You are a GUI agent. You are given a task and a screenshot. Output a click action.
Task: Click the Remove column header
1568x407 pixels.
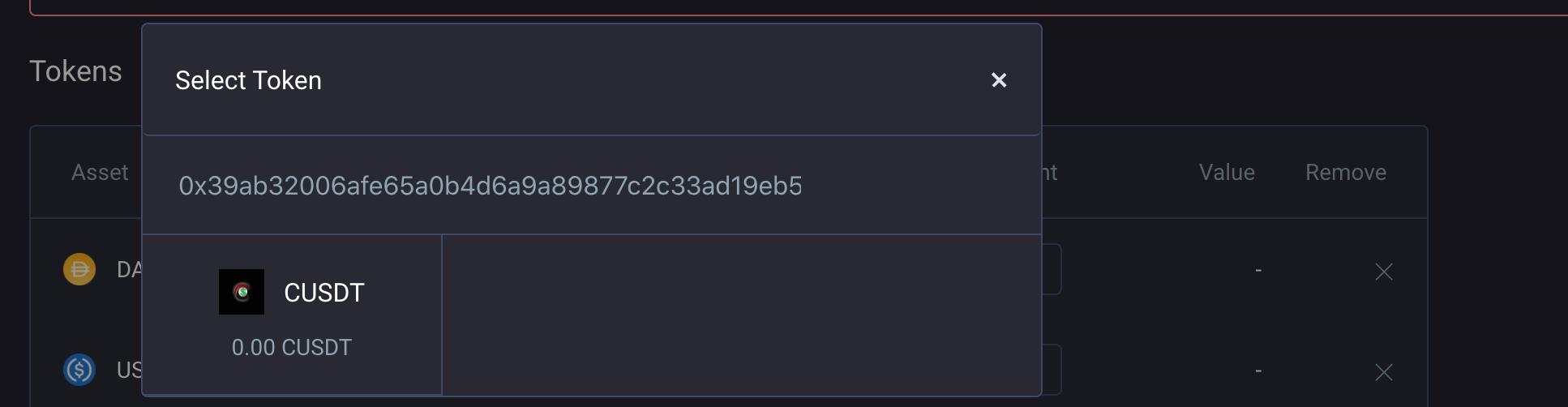1346,173
